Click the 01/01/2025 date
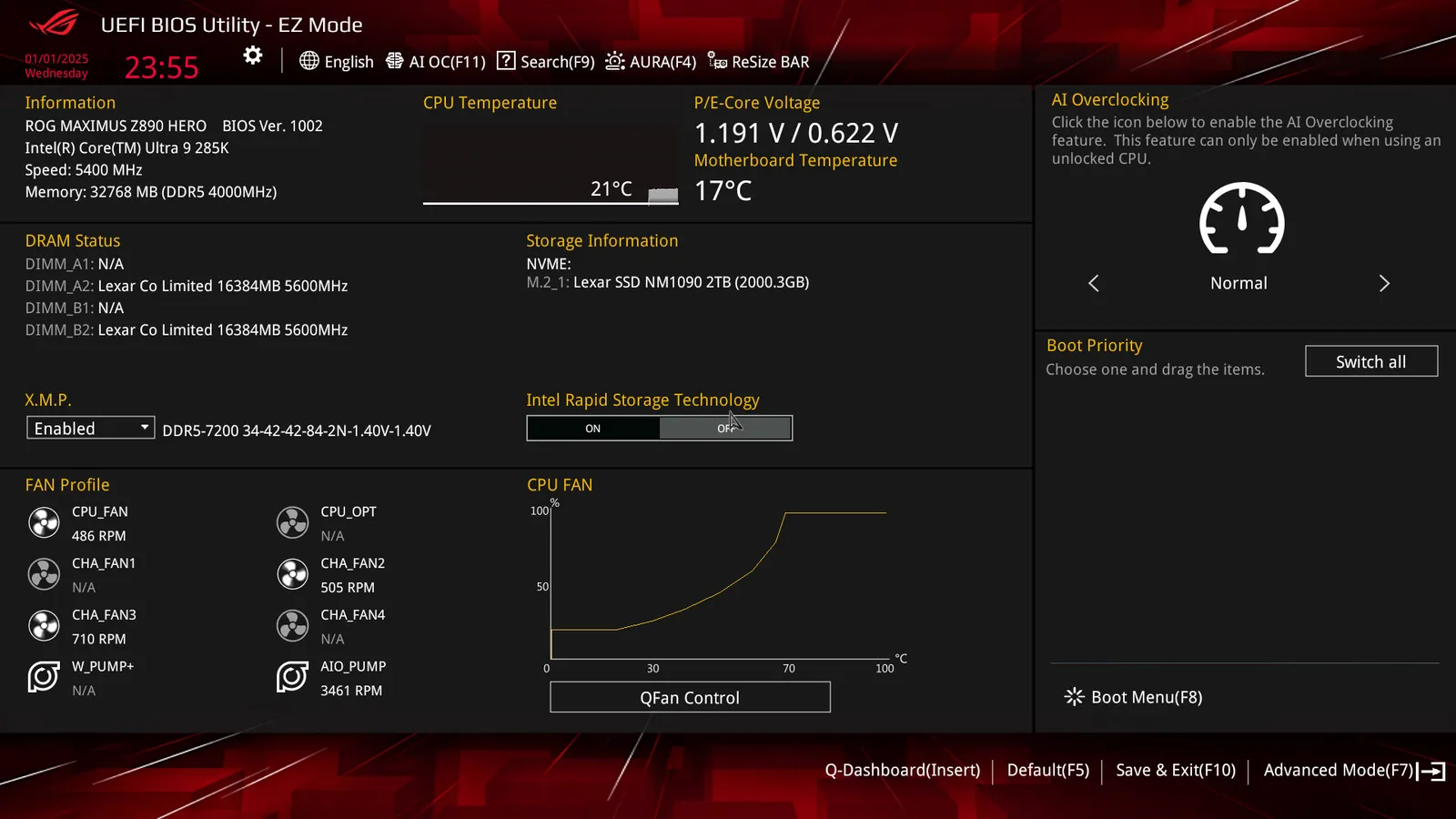 [x=56, y=58]
